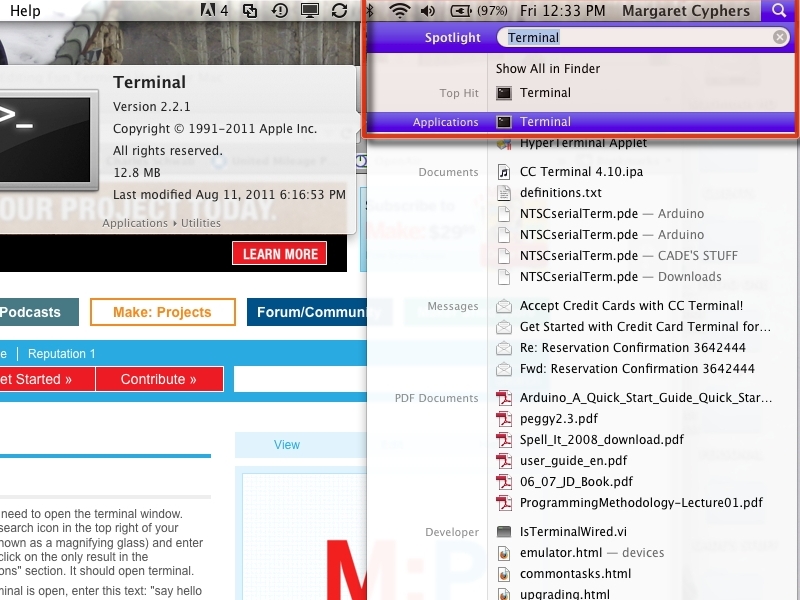800x600 pixels.
Task: Open message Re: Reservation Confirmation 3642444
Action: point(633,347)
